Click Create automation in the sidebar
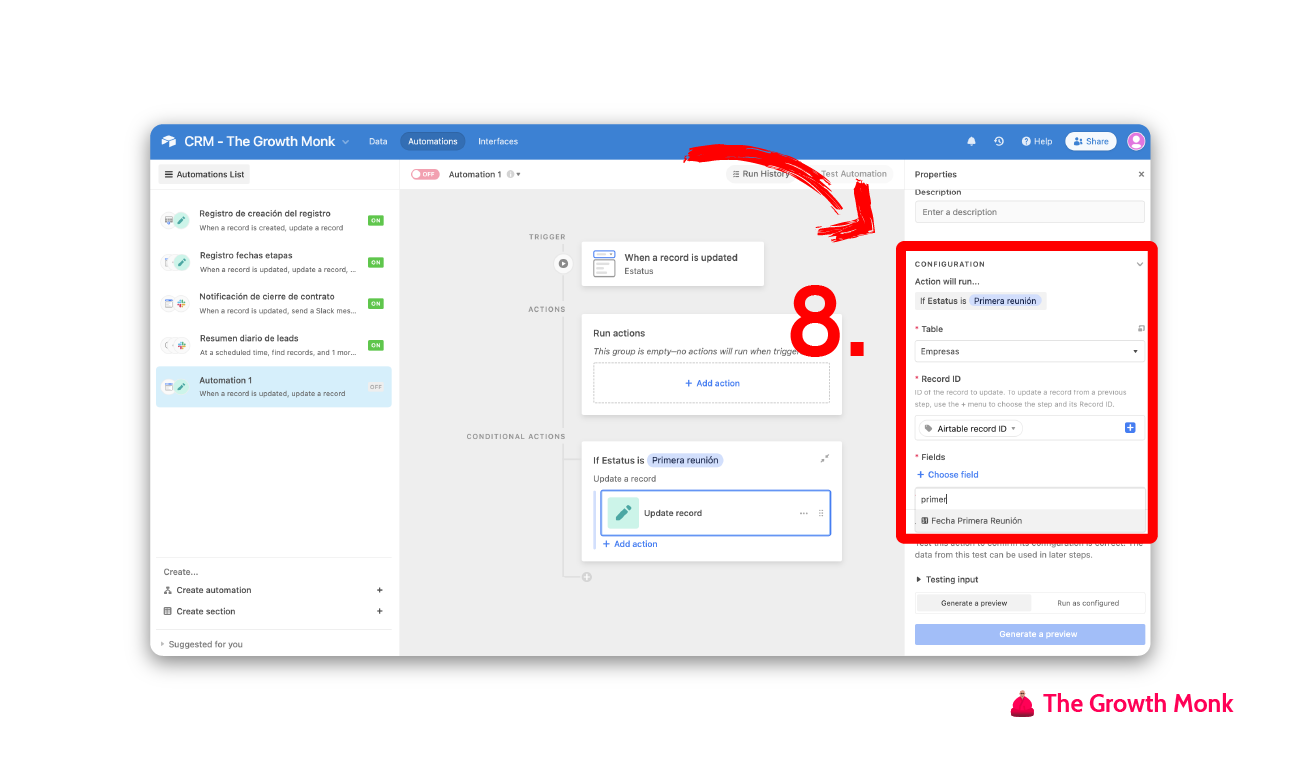1301x781 pixels. pos(214,590)
